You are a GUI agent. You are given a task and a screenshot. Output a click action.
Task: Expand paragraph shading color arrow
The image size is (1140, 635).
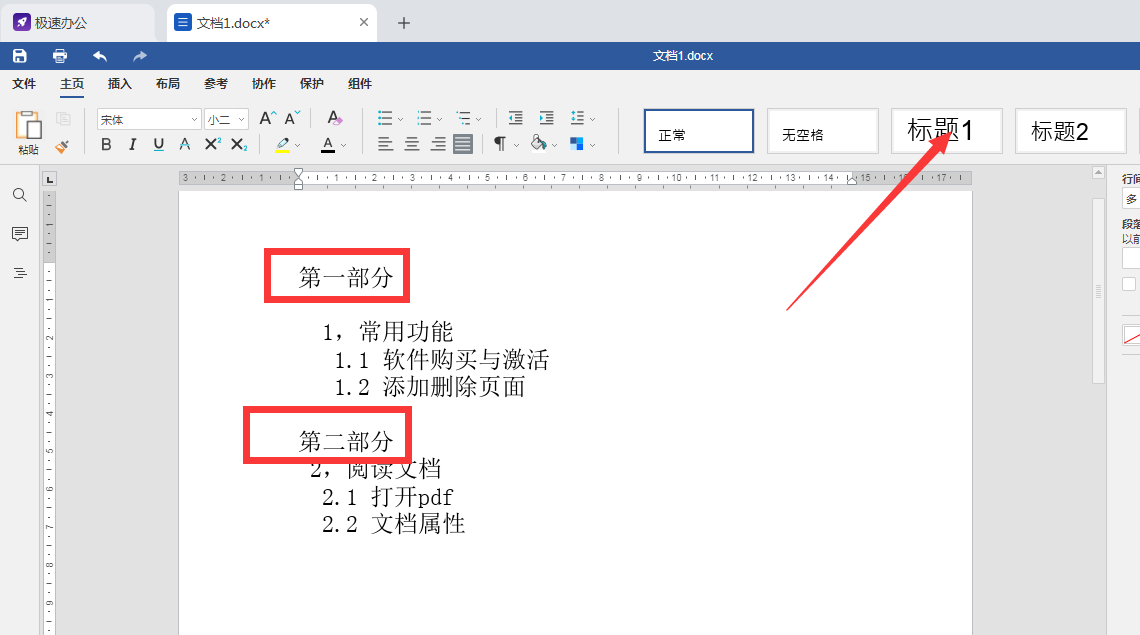(554, 145)
